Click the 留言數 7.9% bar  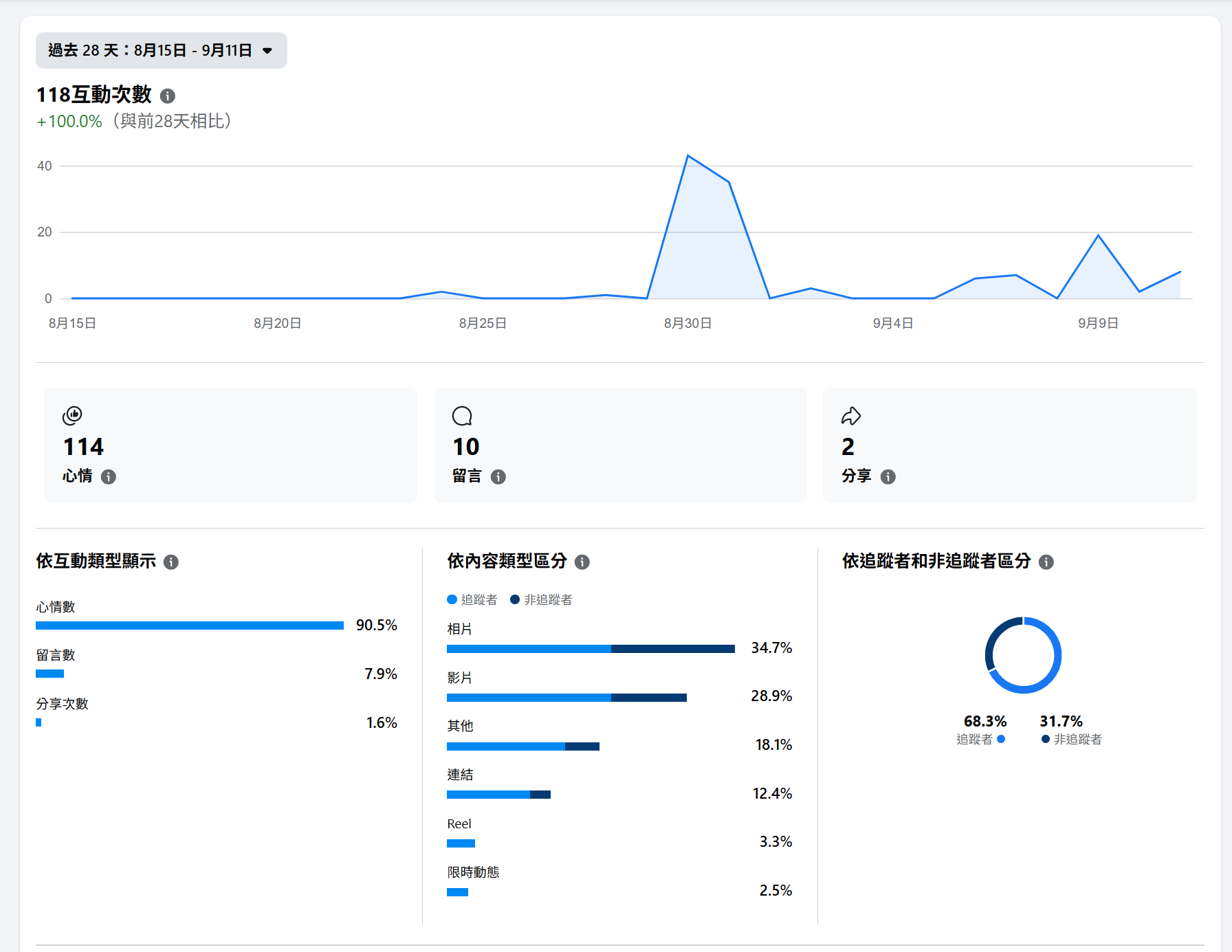(x=49, y=674)
